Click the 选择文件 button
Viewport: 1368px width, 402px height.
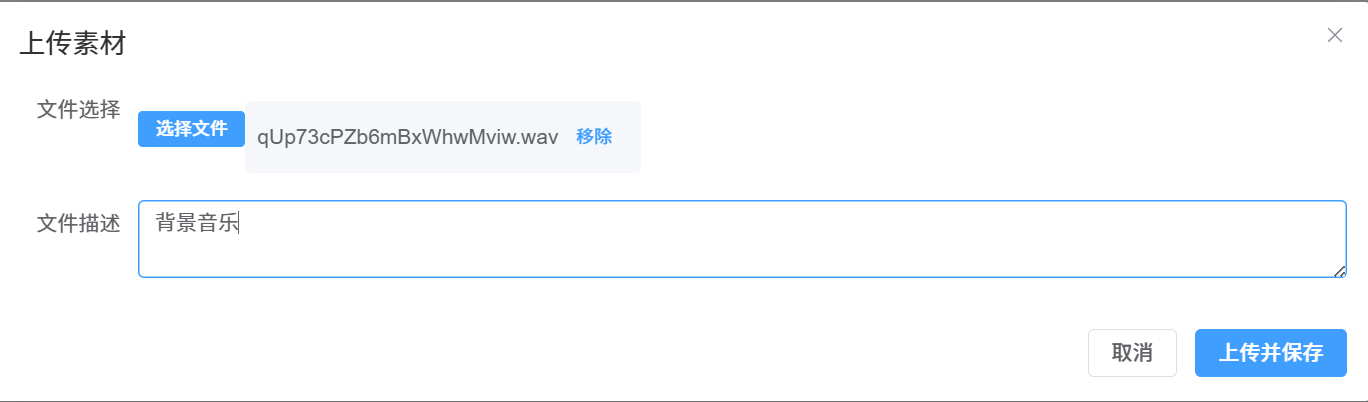point(191,129)
